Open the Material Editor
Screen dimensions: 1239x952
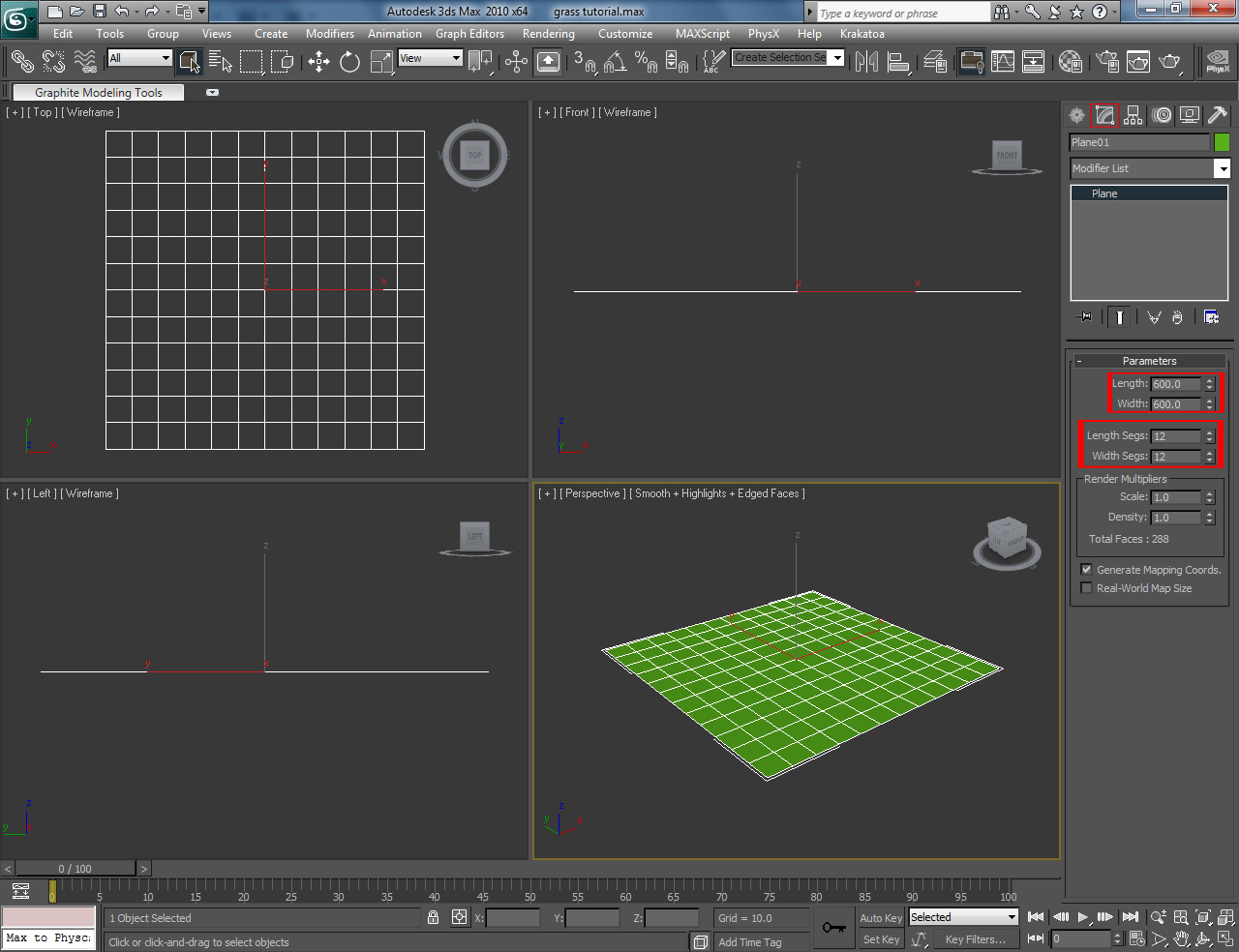click(x=1070, y=62)
